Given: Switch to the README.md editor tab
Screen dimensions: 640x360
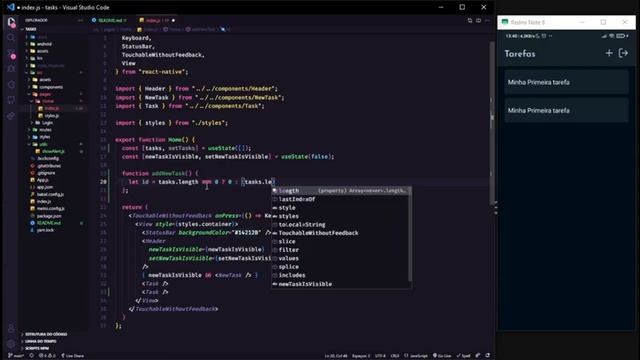Looking at the screenshot, I should (x=109, y=20).
